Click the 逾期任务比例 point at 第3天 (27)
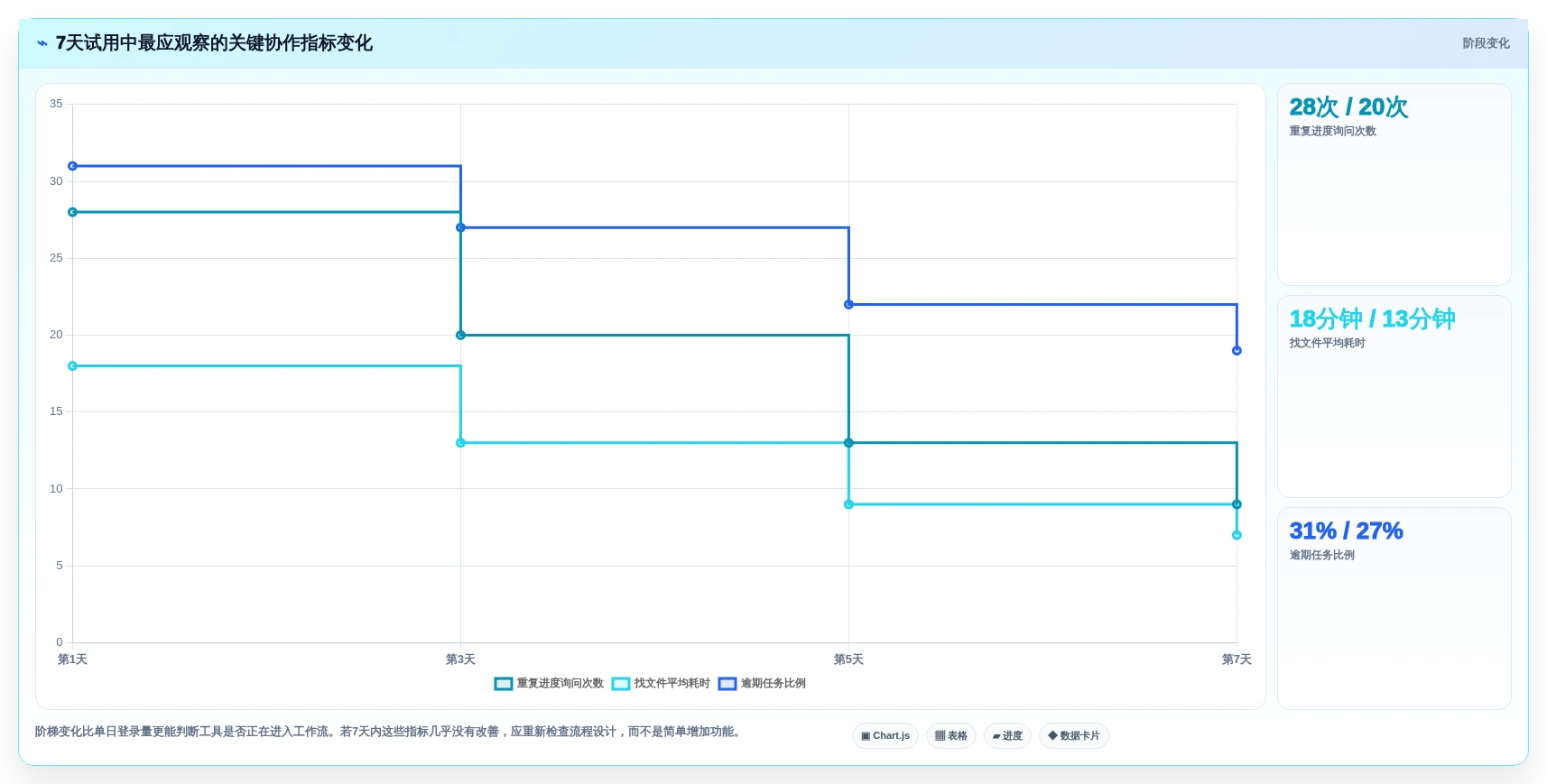The image size is (1547, 784). [x=461, y=227]
